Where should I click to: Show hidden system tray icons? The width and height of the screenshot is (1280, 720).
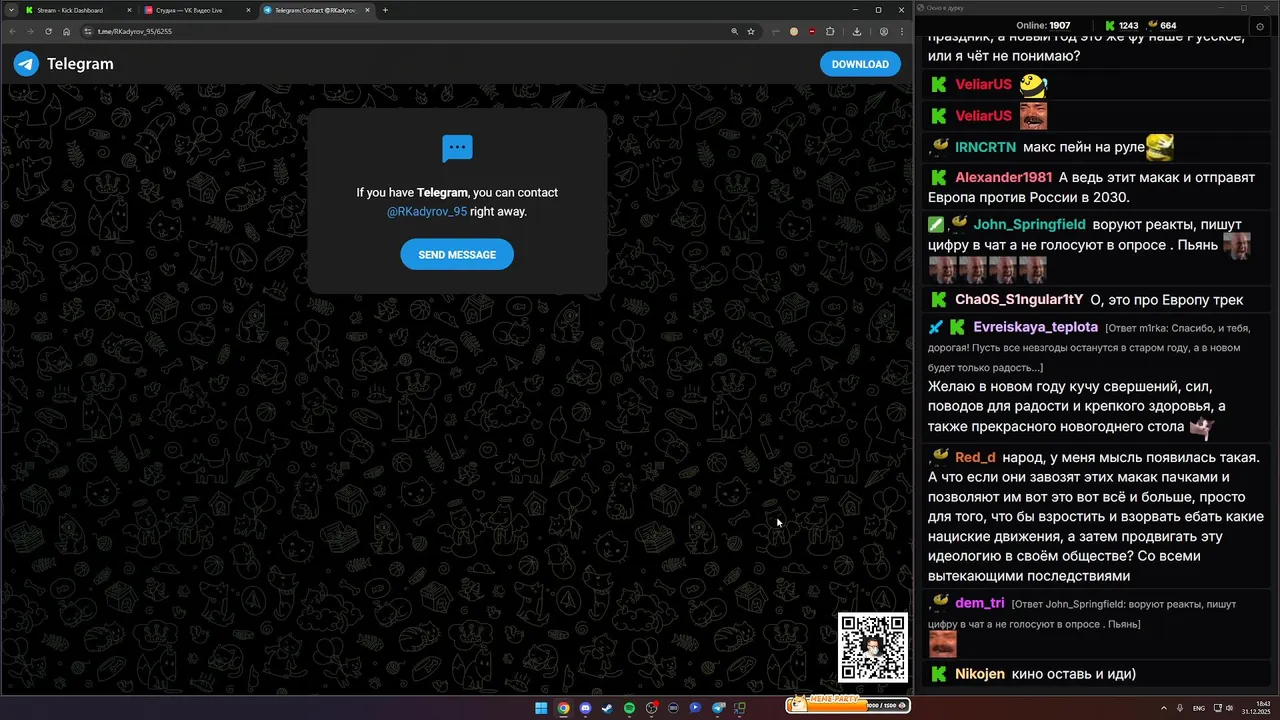pos(1164,708)
